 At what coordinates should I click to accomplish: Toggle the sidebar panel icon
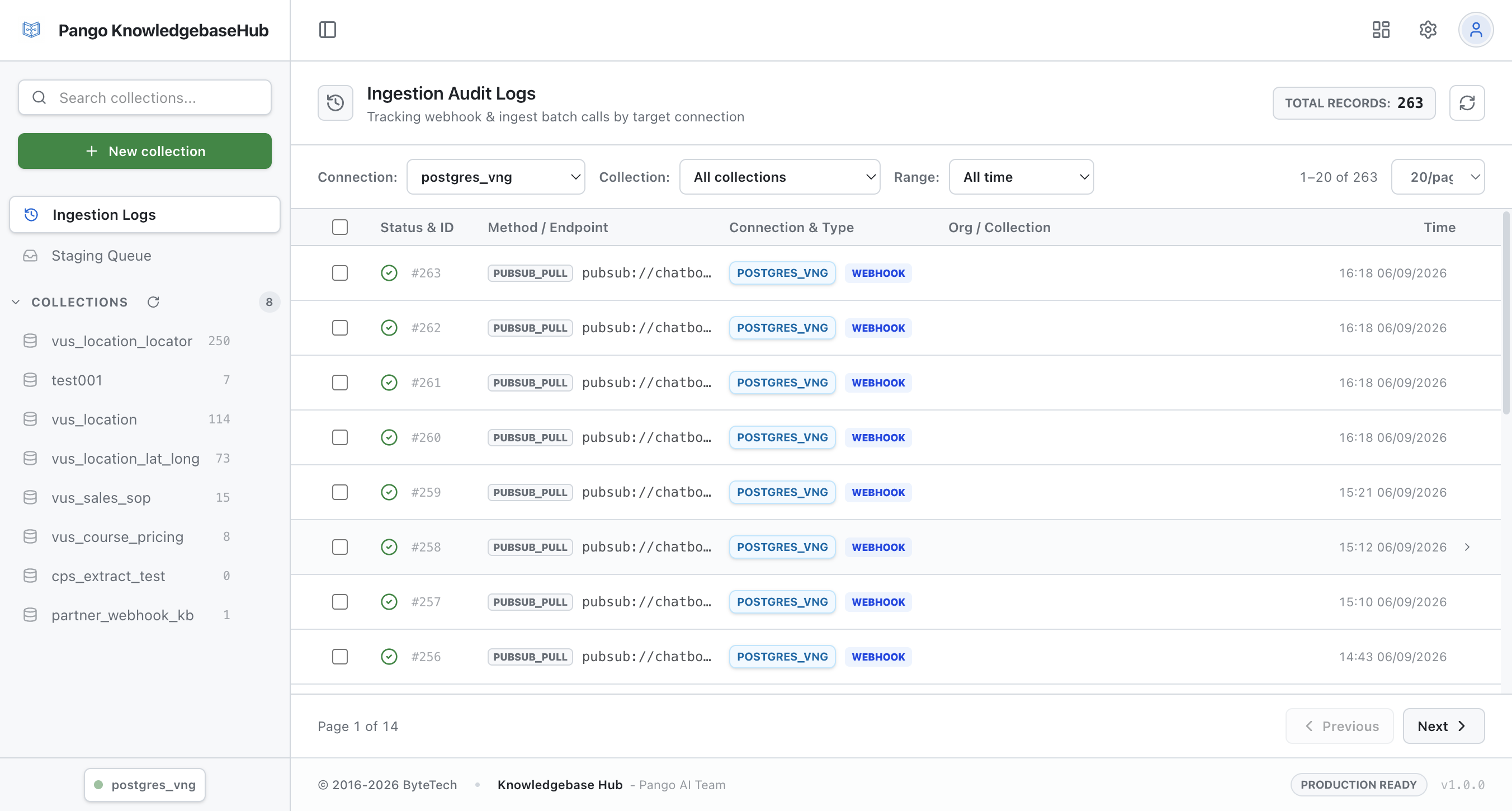coord(328,29)
